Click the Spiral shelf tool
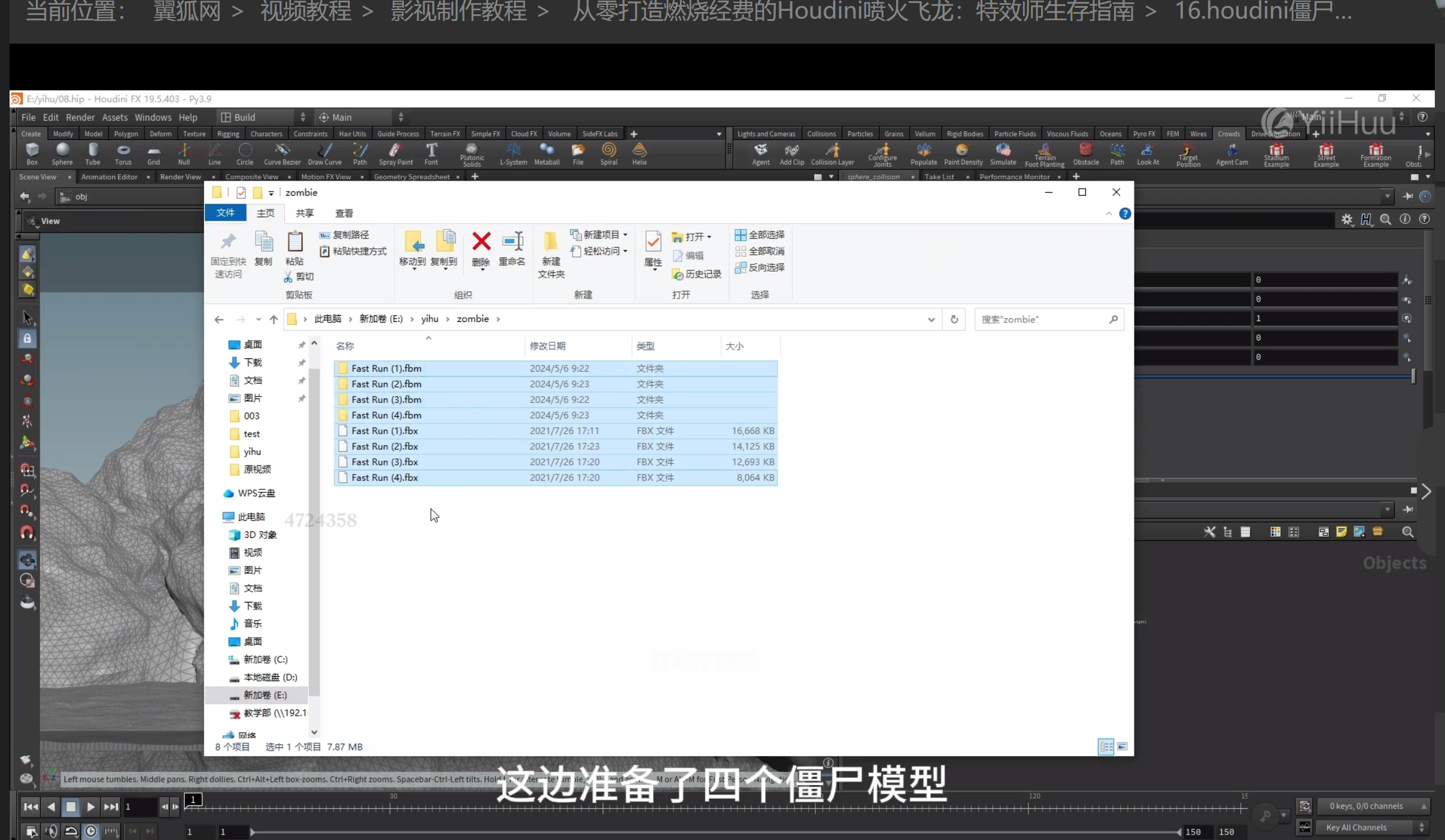The height and width of the screenshot is (840, 1445). pos(609,153)
